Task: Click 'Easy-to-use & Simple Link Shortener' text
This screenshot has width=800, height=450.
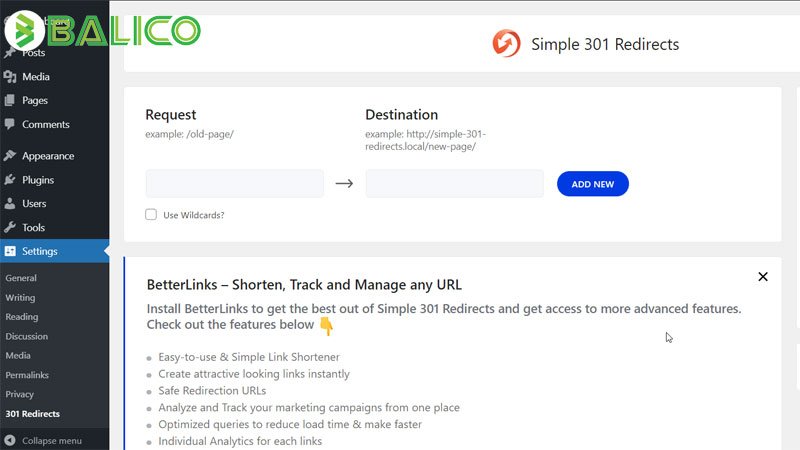Action: (249, 357)
